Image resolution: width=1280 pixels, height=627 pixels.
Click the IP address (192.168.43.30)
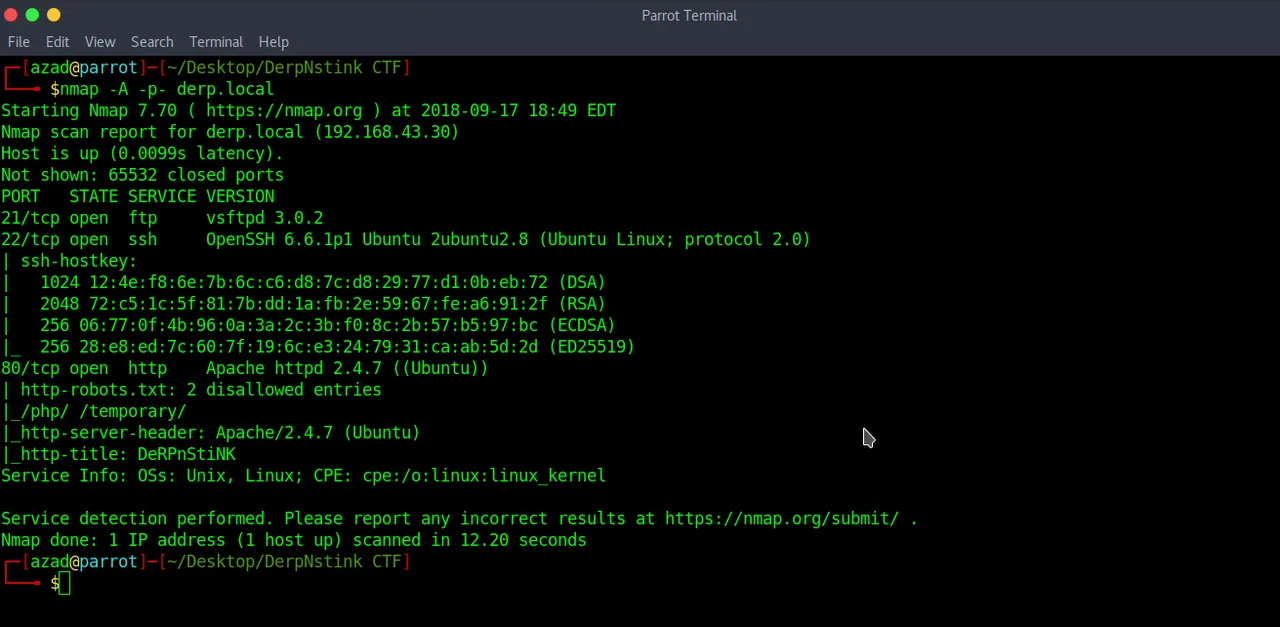[387, 132]
